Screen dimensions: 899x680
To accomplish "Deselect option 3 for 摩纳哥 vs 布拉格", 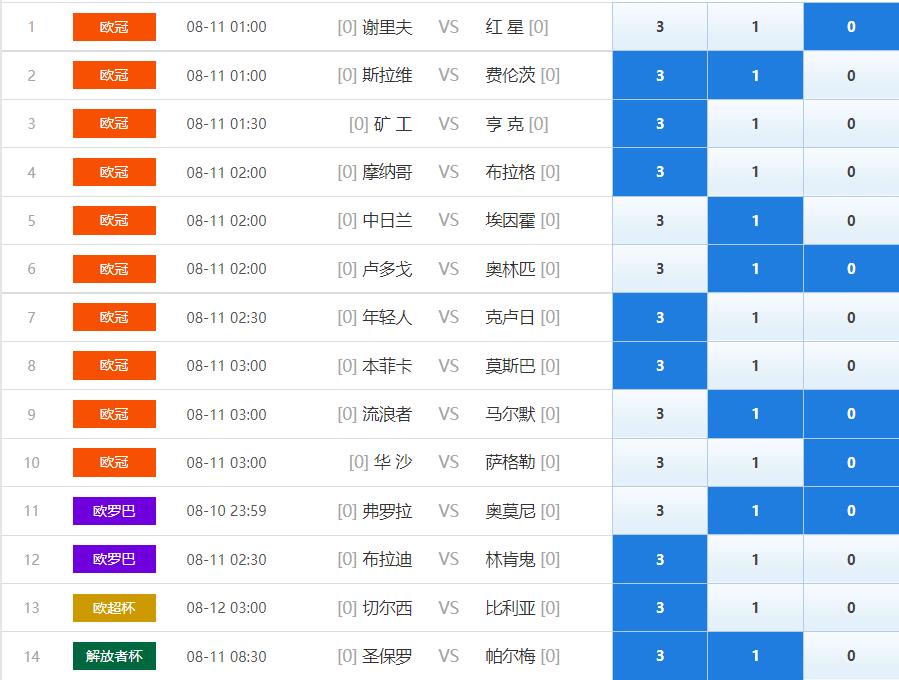I will 660,172.
